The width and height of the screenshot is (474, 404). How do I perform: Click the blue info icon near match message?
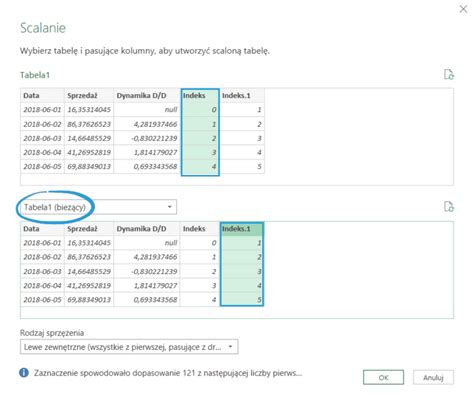click(24, 373)
